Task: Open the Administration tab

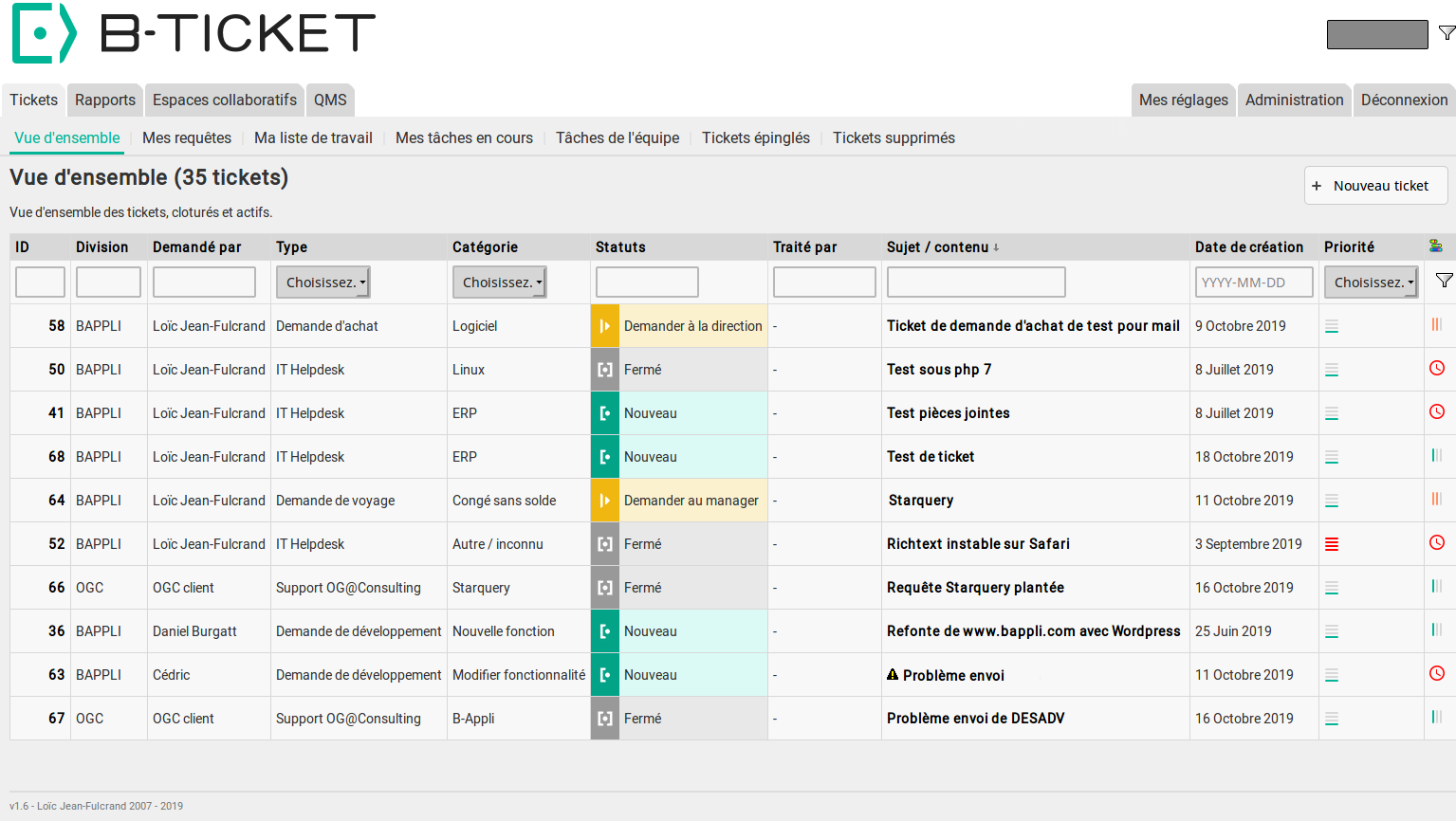Action: 1295,100
